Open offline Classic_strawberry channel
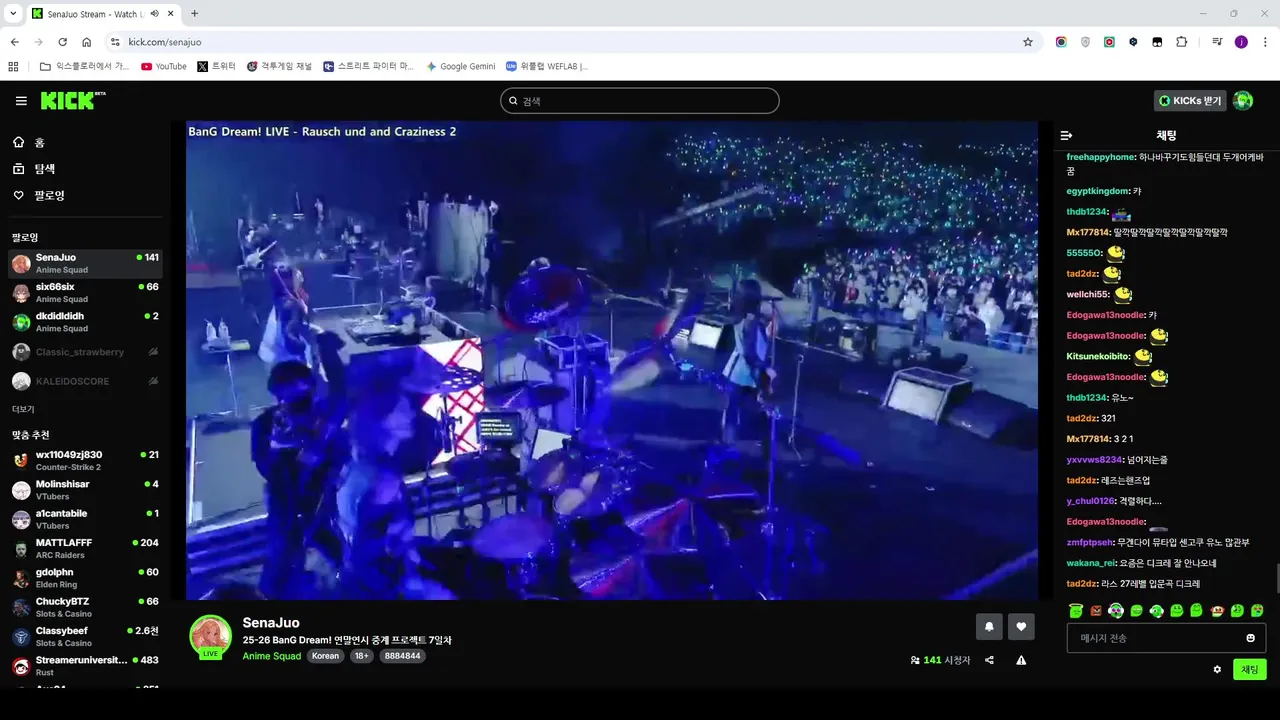 tap(85, 352)
